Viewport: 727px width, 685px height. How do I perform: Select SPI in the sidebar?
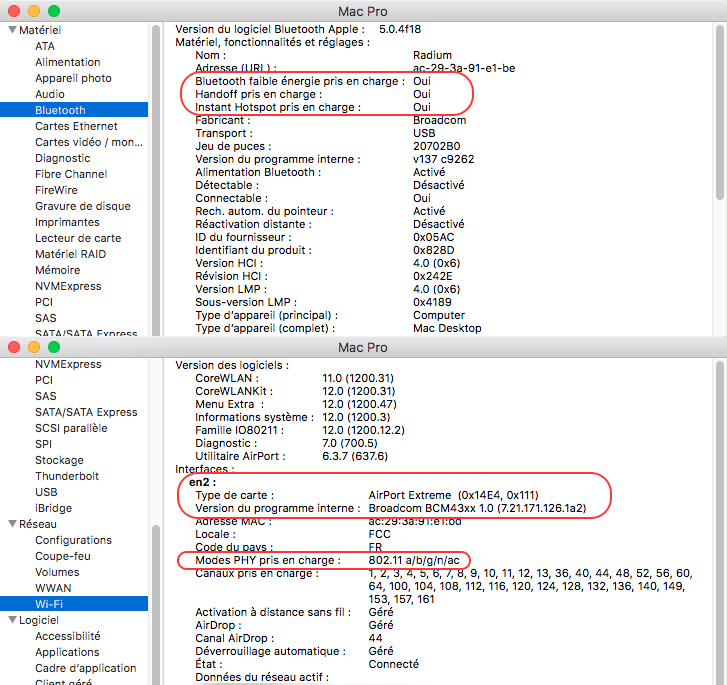pyautogui.click(x=43, y=444)
